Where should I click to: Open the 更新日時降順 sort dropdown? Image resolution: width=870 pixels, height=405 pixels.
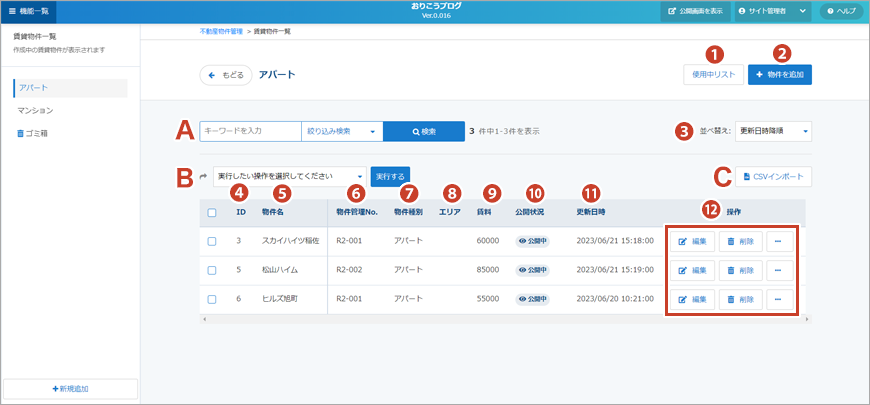pyautogui.click(x=773, y=131)
